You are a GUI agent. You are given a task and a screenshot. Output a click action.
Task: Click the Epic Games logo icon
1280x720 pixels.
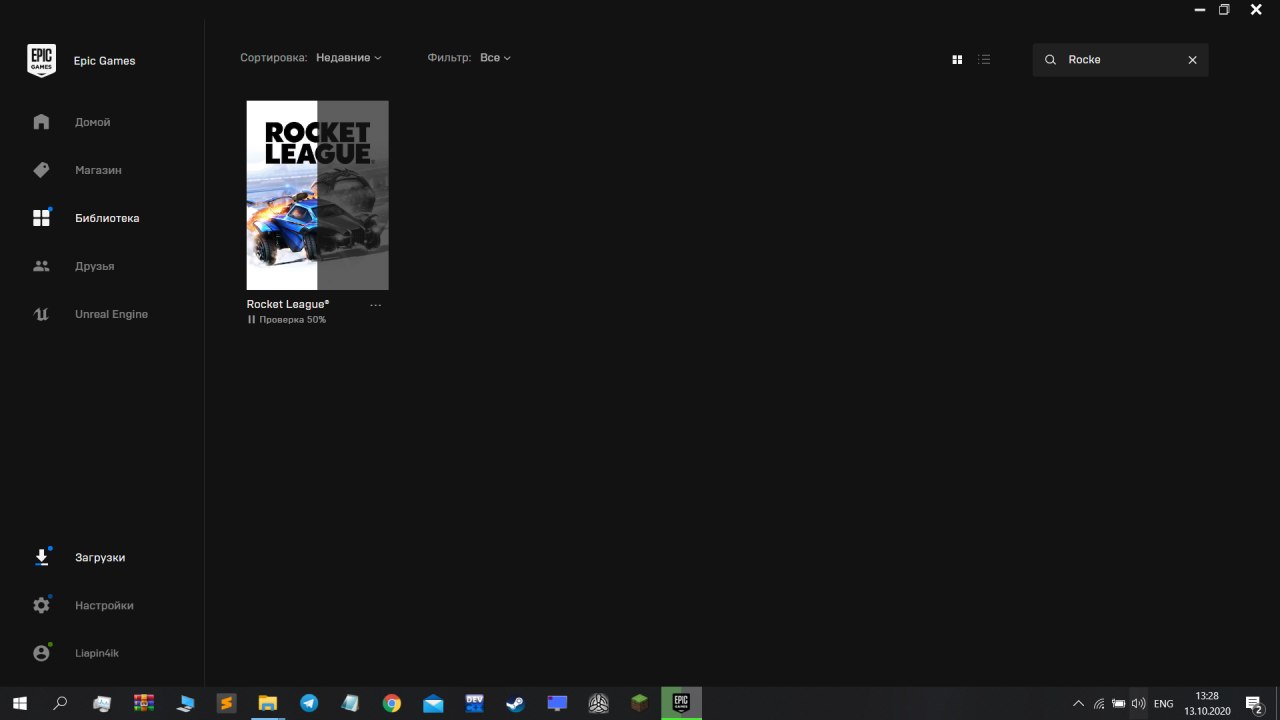click(x=41, y=60)
